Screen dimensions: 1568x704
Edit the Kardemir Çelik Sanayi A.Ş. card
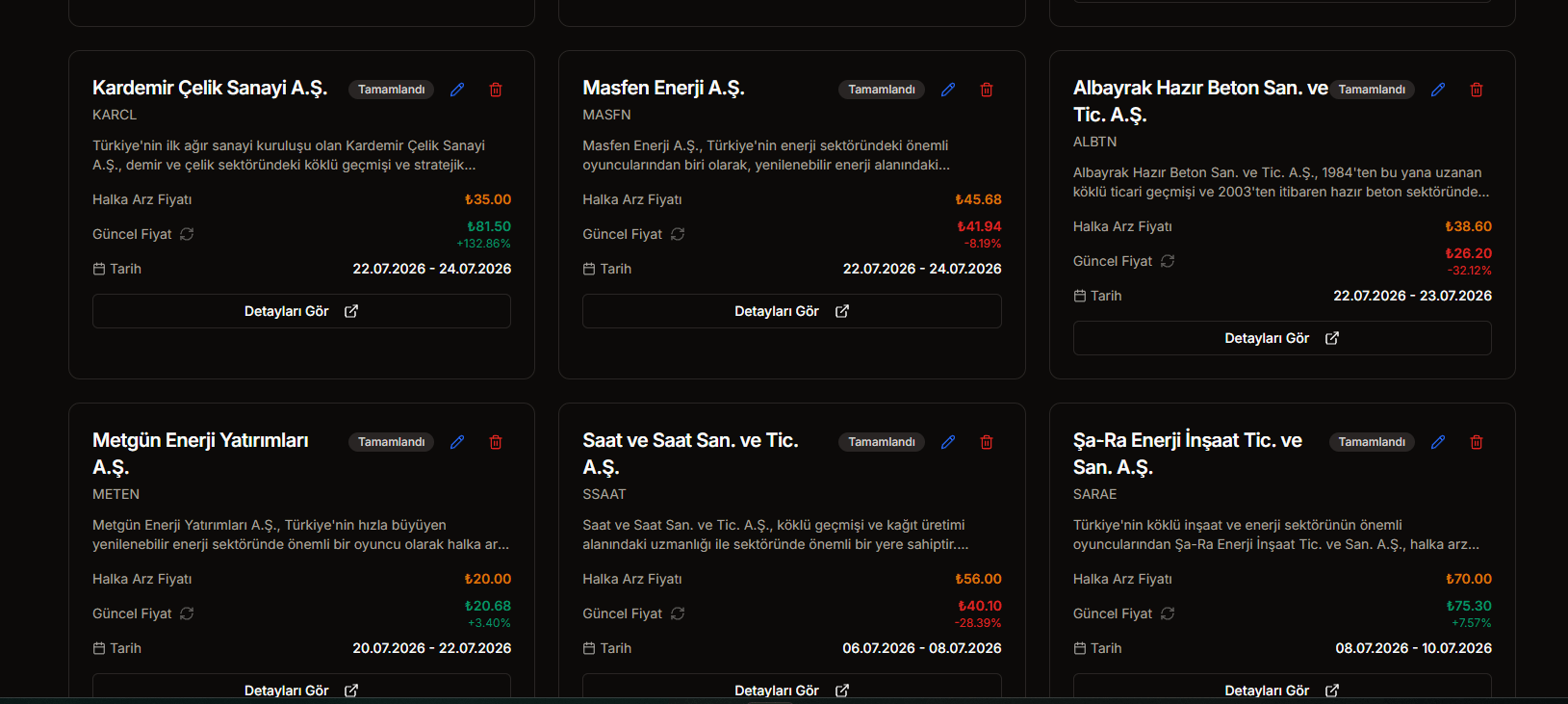[457, 90]
